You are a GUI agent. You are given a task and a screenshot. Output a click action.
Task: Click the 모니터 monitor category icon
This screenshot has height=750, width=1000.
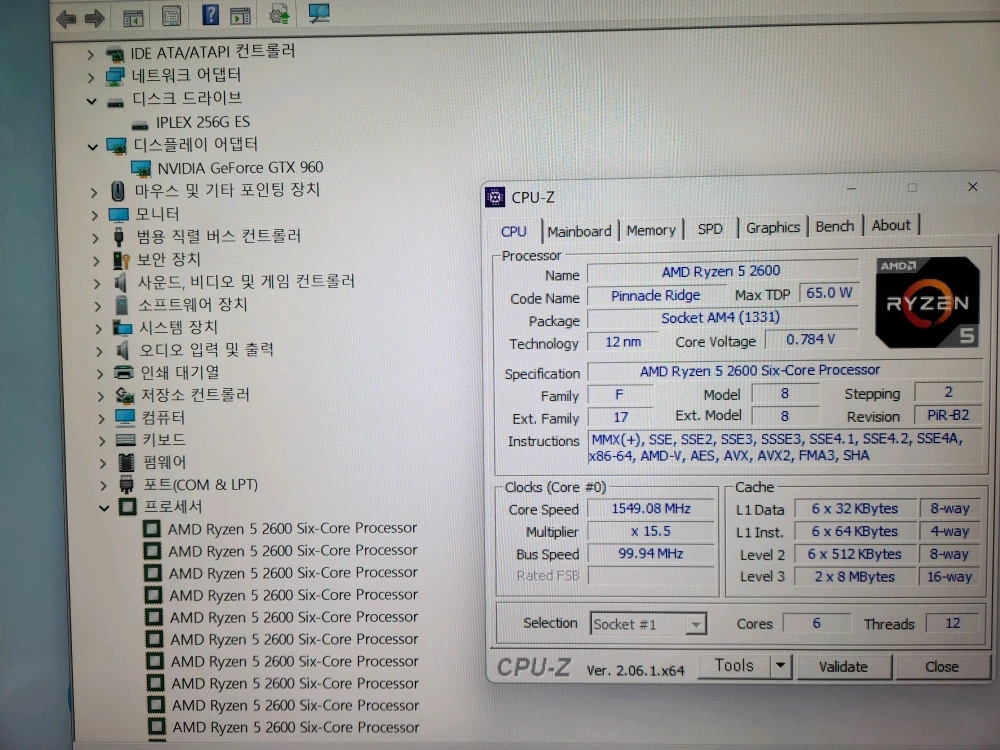pyautogui.click(x=119, y=214)
